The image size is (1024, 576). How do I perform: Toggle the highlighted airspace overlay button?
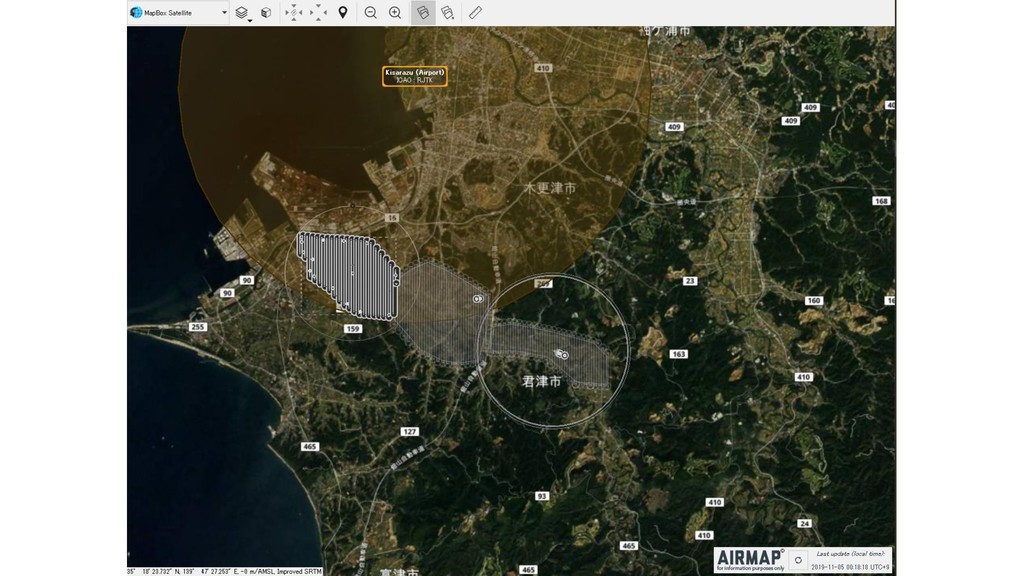[422, 12]
